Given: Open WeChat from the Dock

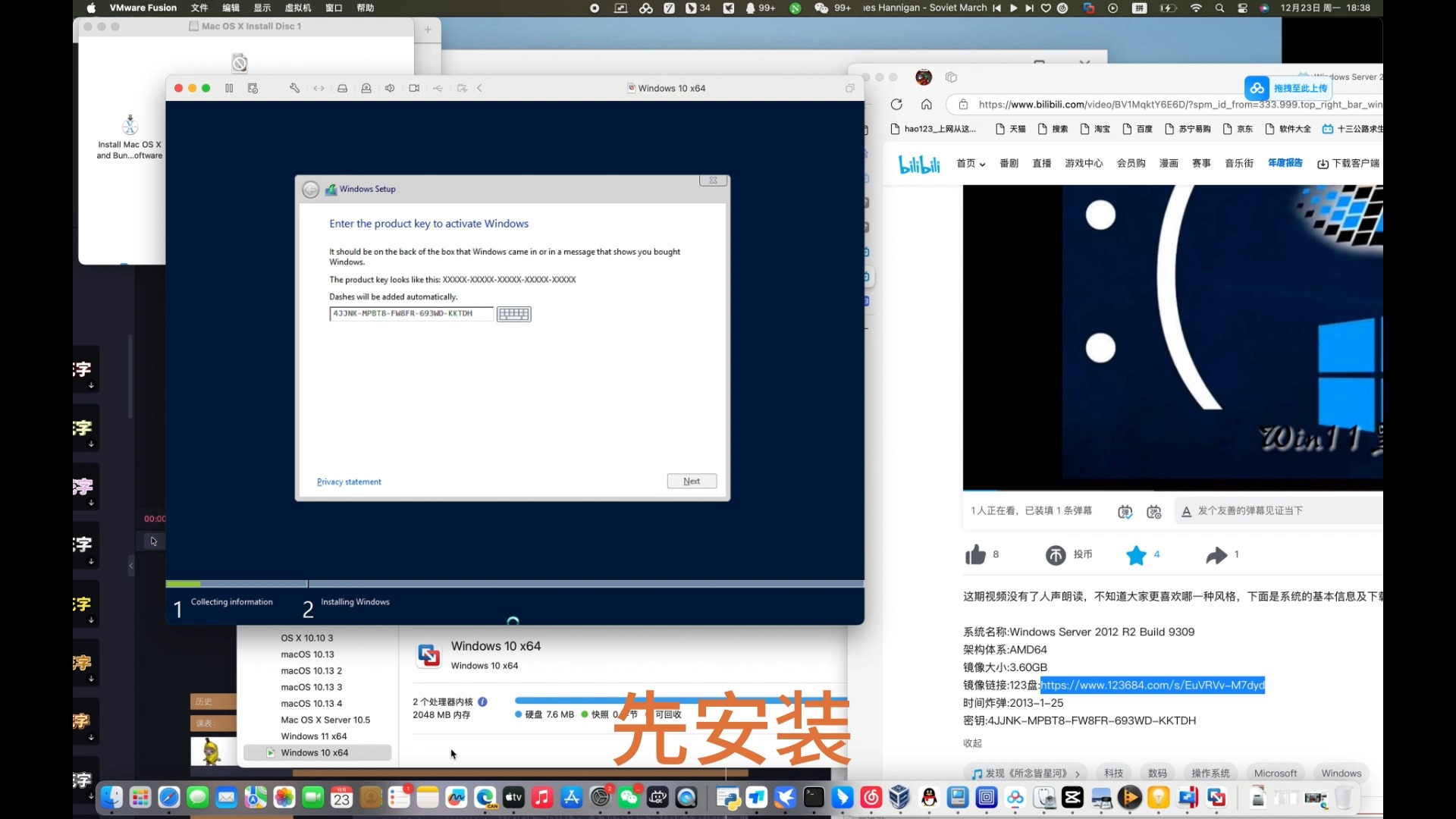Looking at the screenshot, I should click(x=629, y=797).
